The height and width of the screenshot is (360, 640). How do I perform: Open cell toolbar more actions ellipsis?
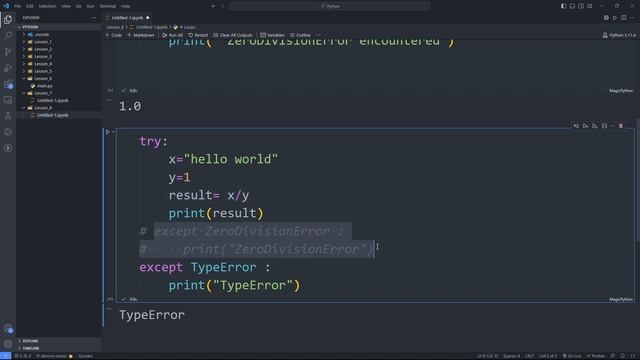pos(612,126)
